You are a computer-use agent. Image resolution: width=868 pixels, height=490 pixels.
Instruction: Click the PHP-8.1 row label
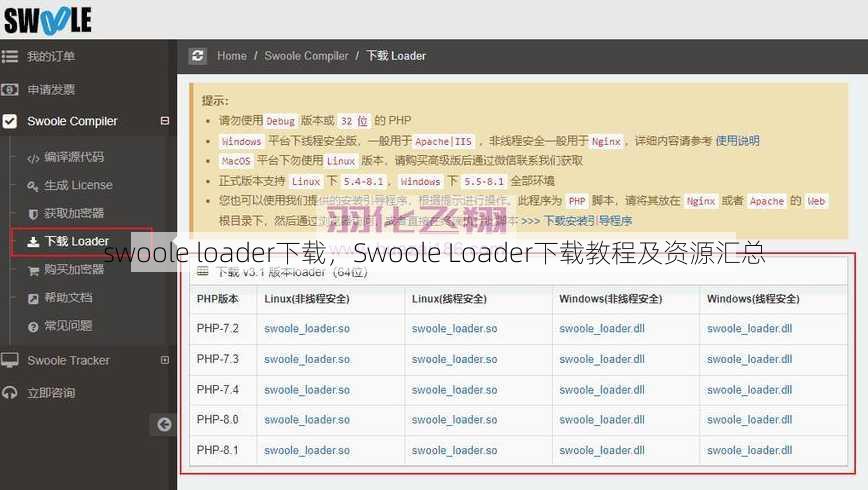(x=218, y=450)
